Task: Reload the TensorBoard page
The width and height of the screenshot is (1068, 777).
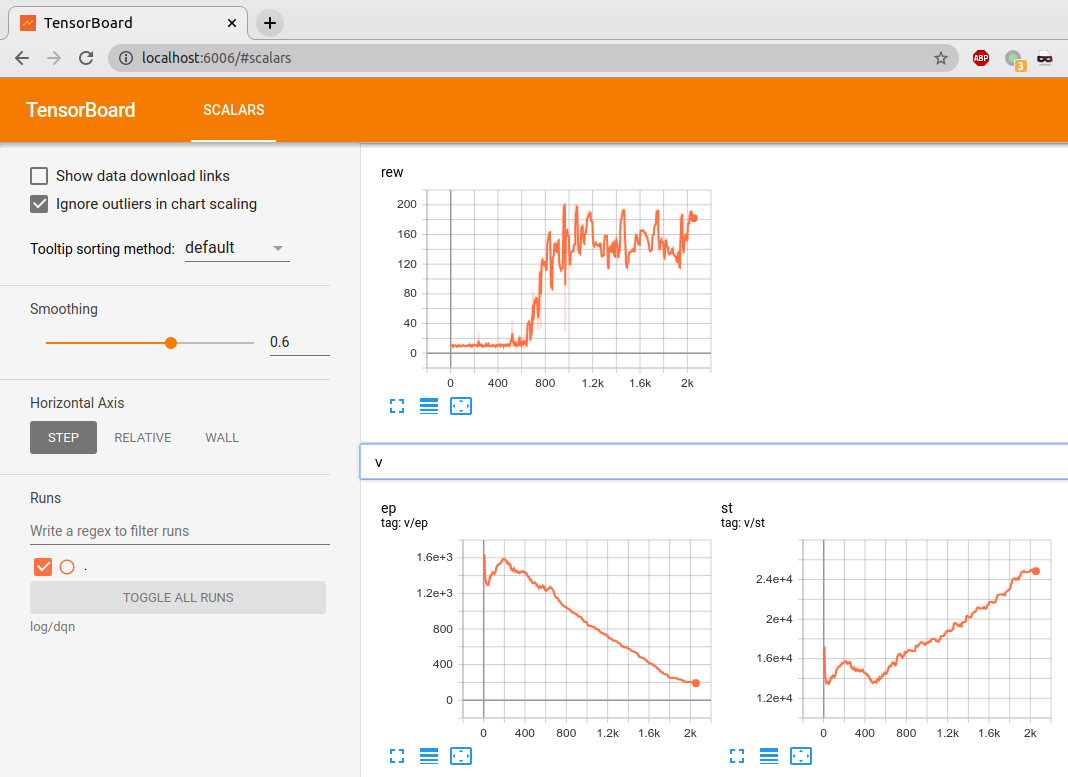Action: 86,58
